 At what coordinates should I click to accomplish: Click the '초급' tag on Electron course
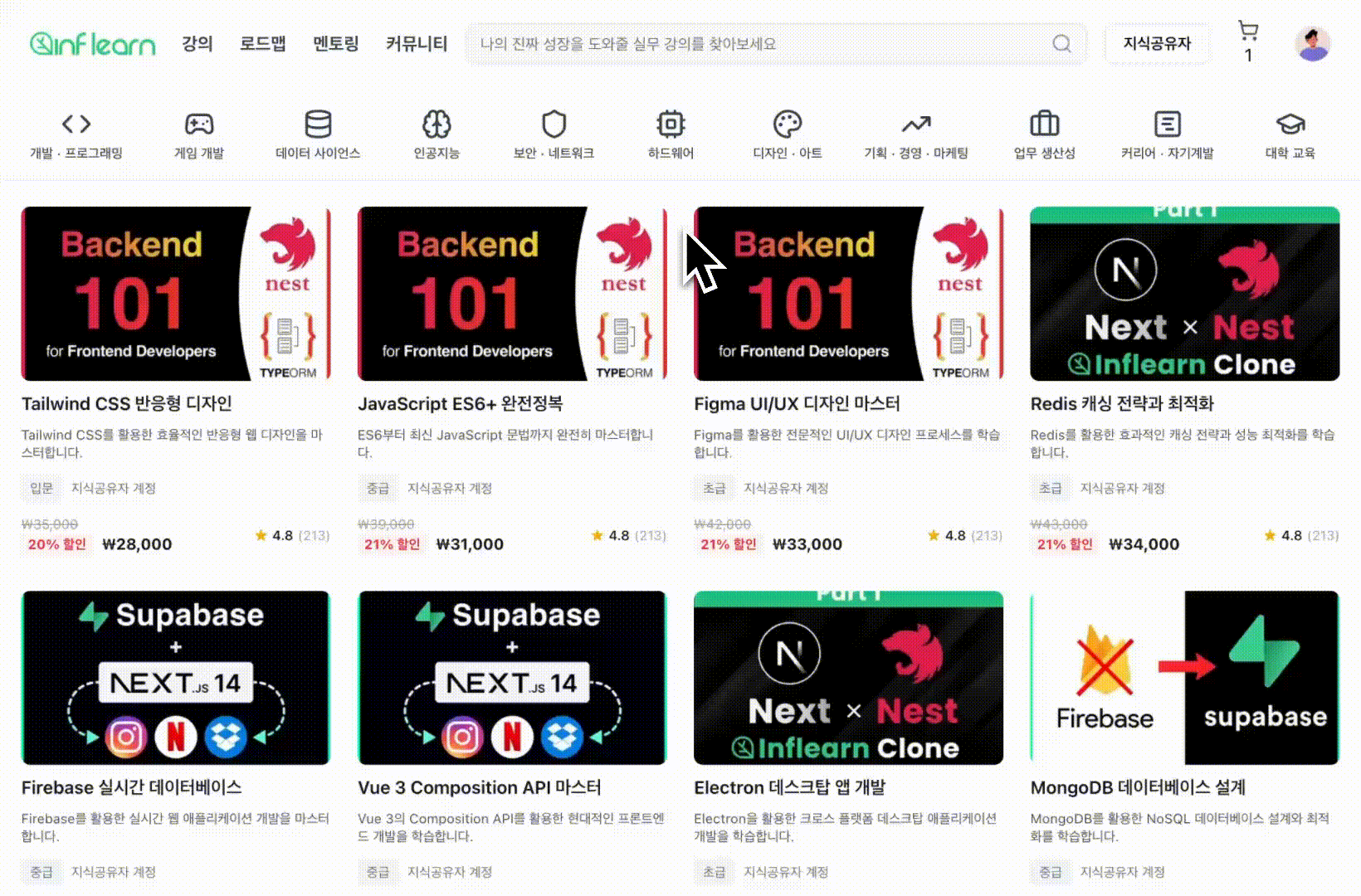(x=714, y=872)
